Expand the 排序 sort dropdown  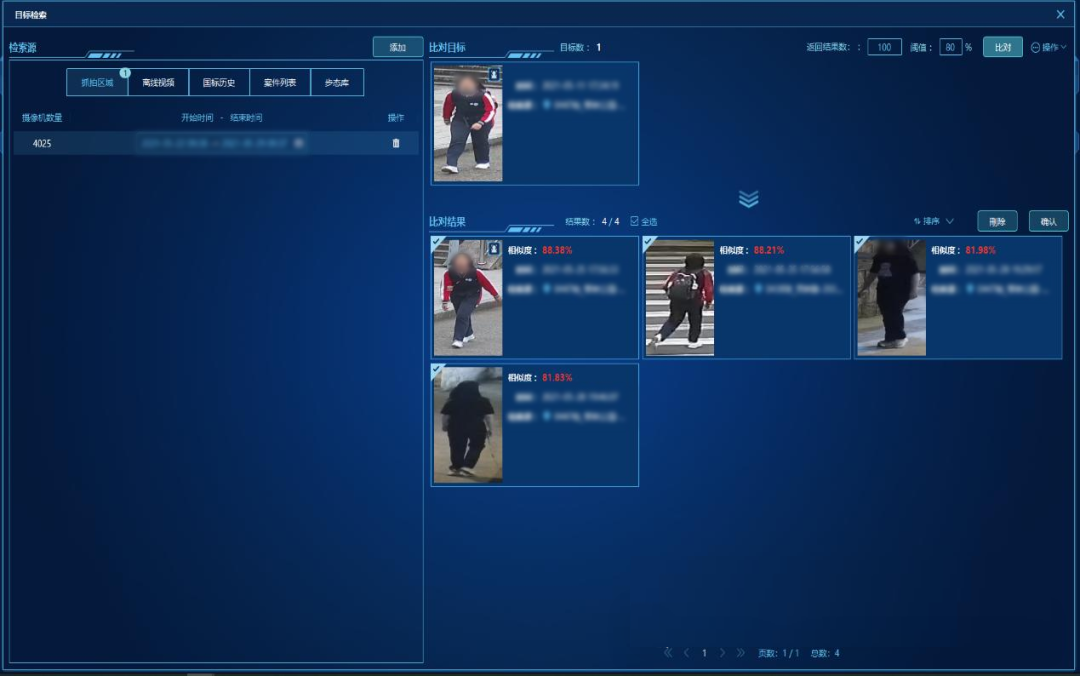coord(934,221)
